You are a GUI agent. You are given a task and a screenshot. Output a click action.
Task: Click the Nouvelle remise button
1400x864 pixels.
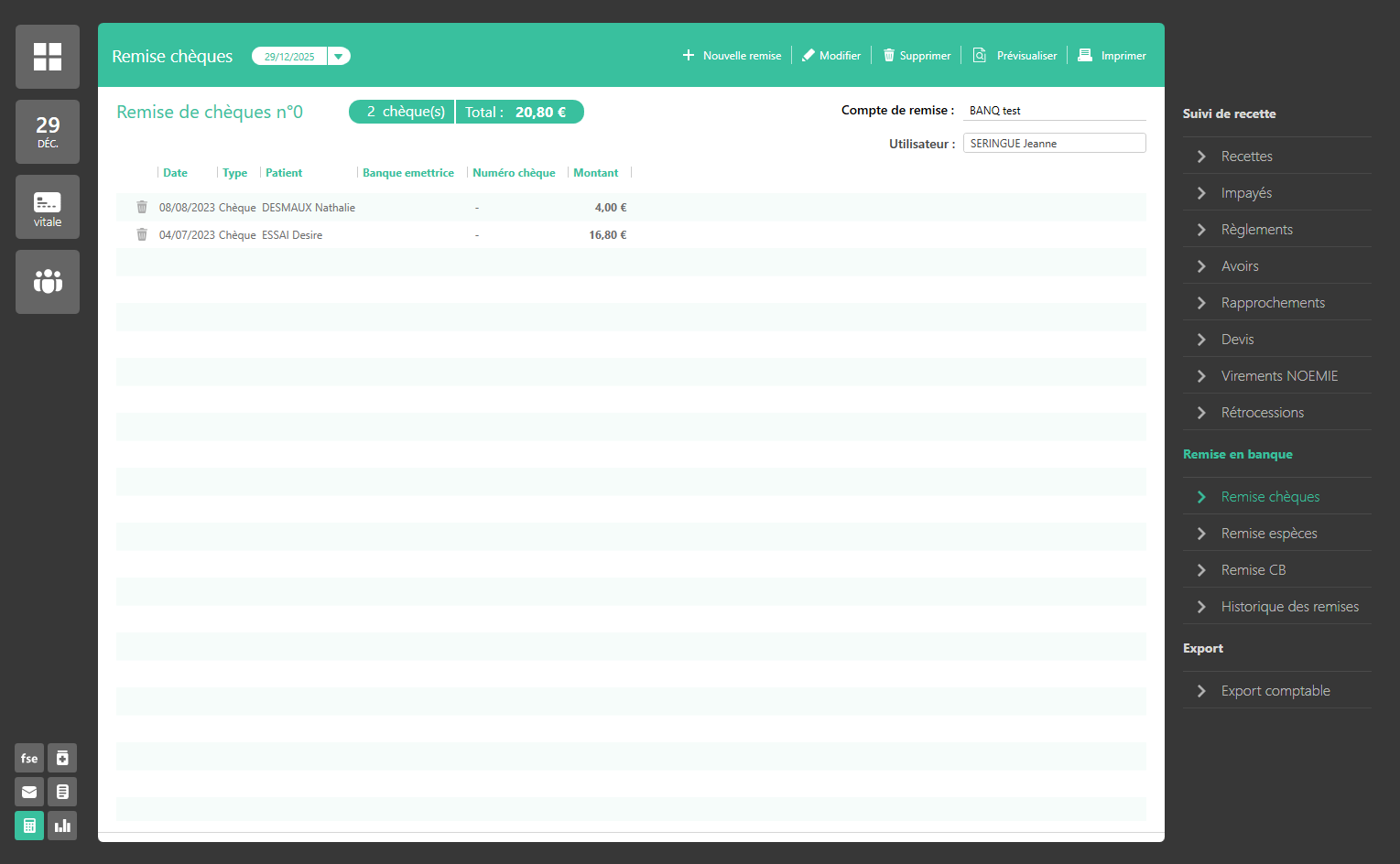tap(733, 56)
